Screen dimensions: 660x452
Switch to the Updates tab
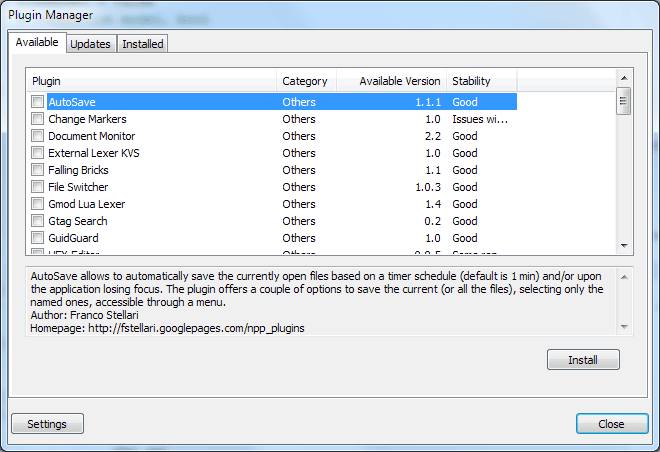point(90,44)
